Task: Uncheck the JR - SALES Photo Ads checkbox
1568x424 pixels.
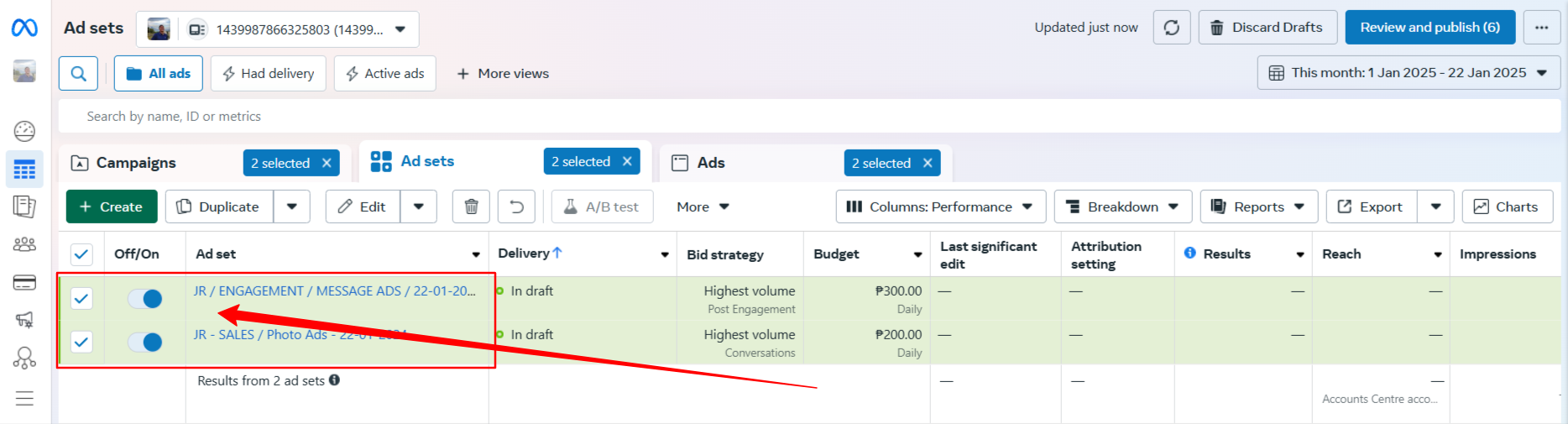Action: (x=81, y=342)
